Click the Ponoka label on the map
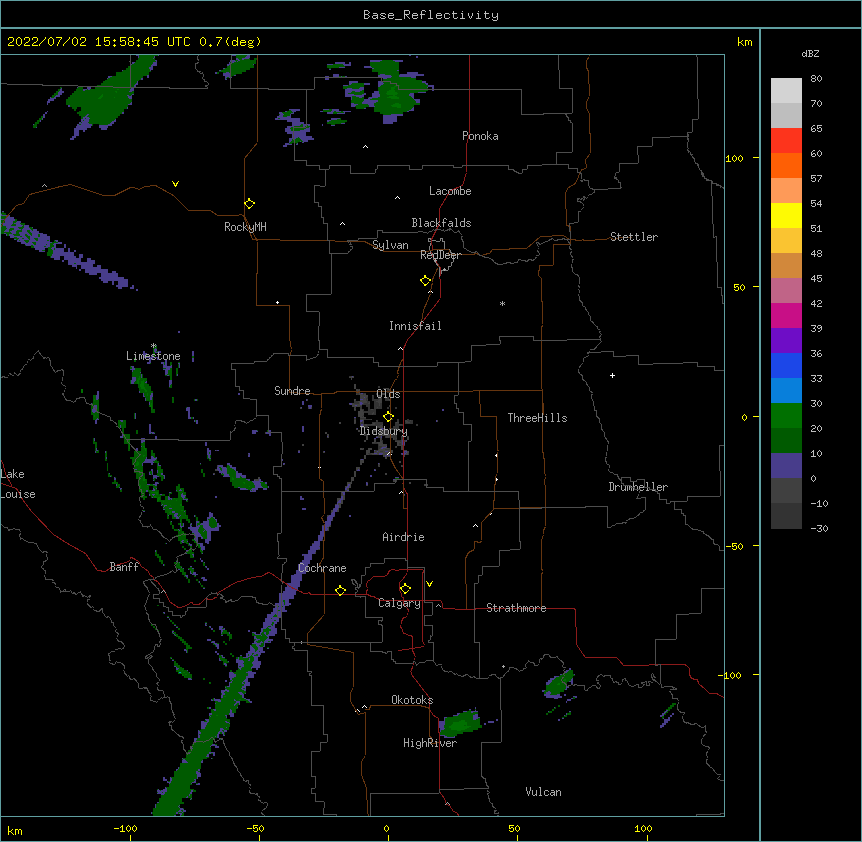Screen dimensions: 862x842 tap(480, 136)
